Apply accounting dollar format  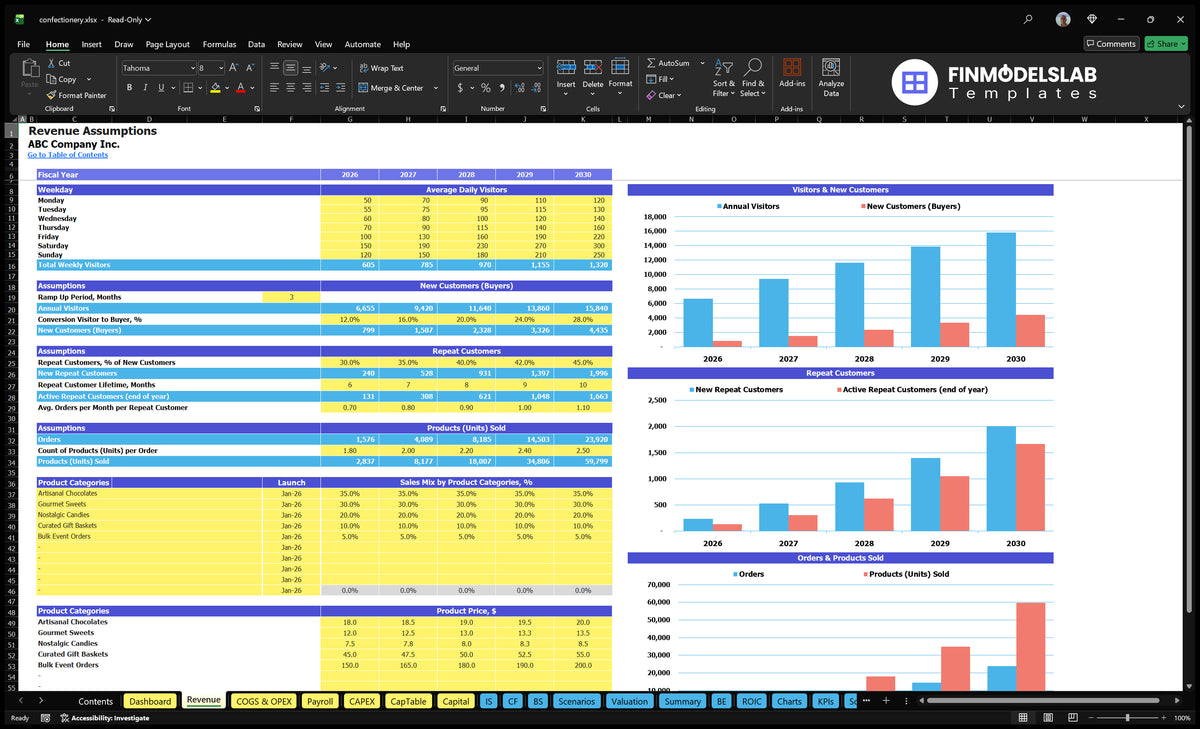tap(460, 88)
